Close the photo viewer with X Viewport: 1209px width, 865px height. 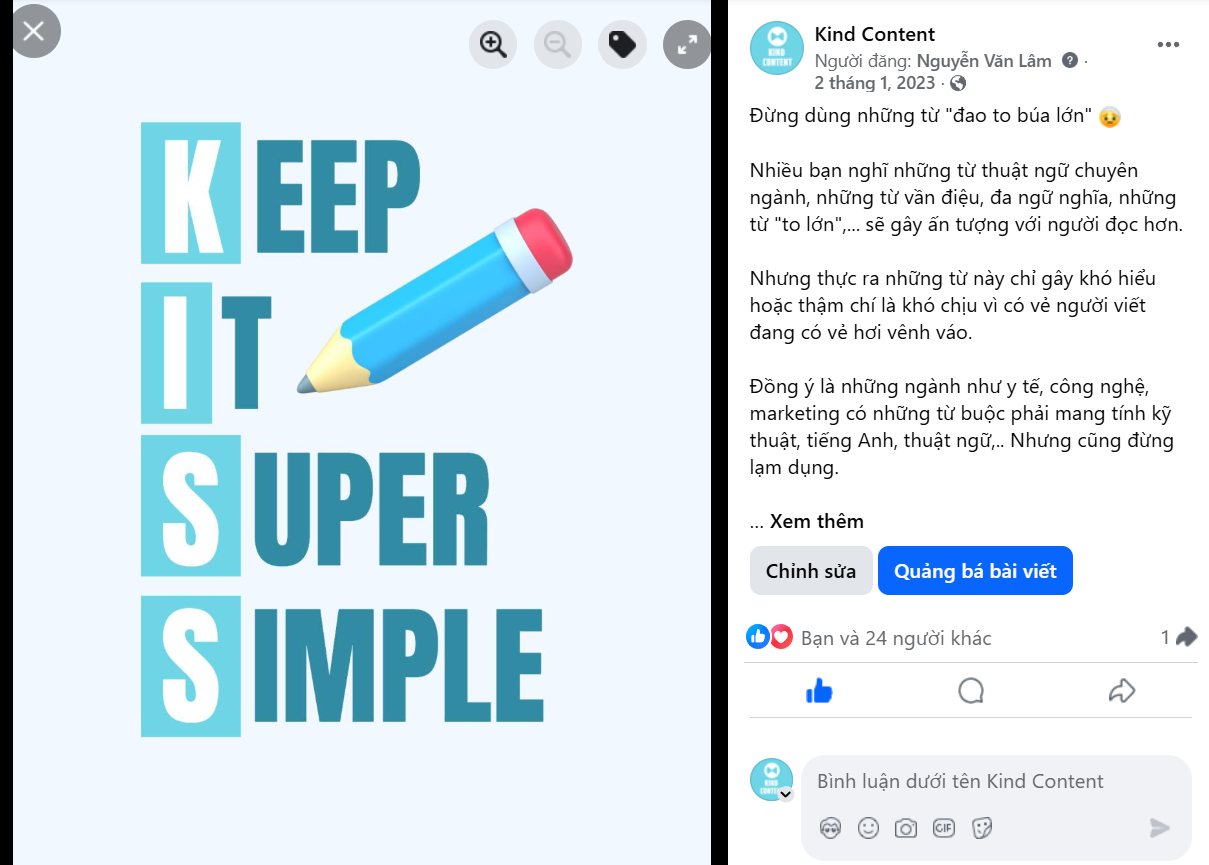pos(33,31)
